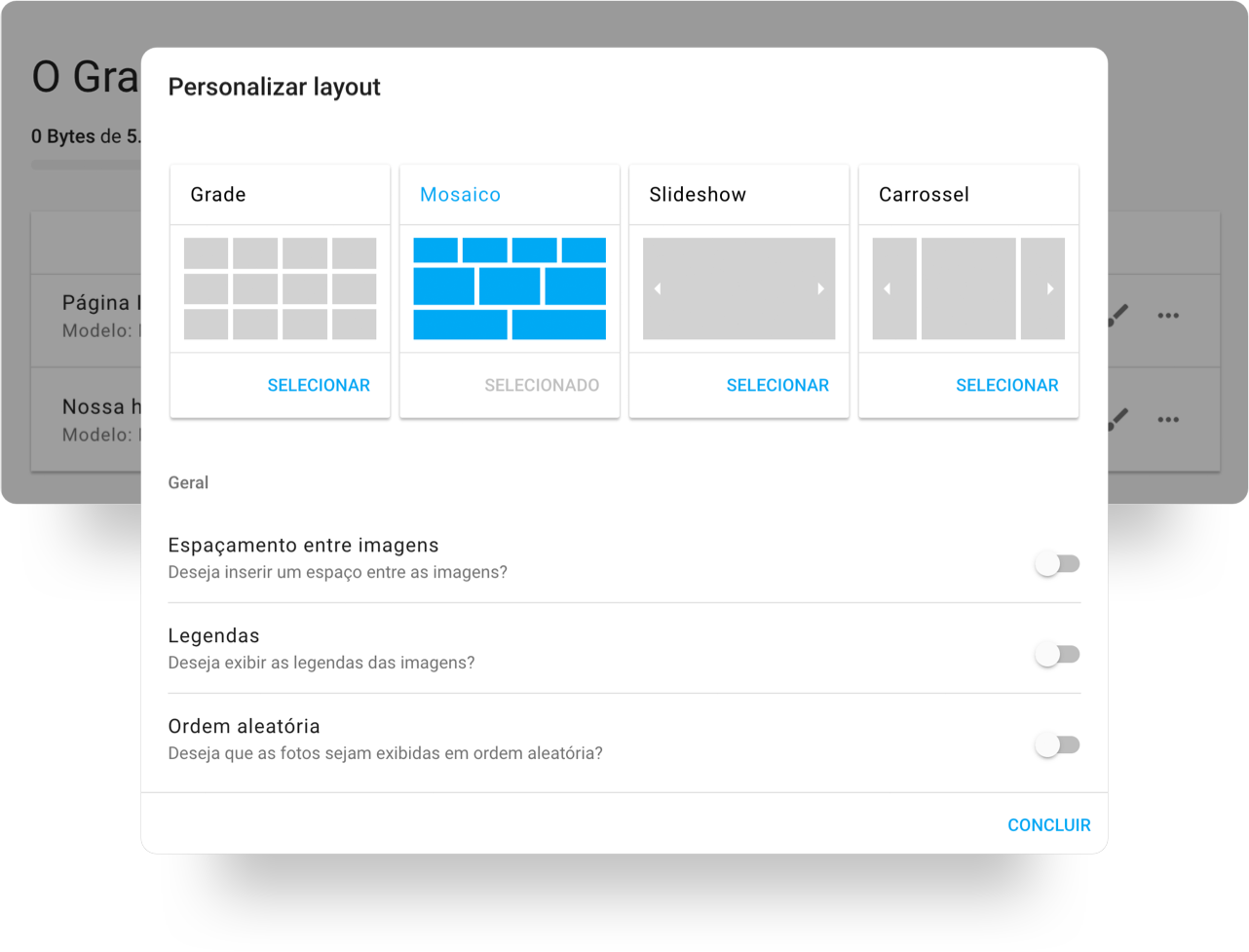Click the right arrow in the Slideshow preview
The image size is (1249, 952).
coord(820,288)
